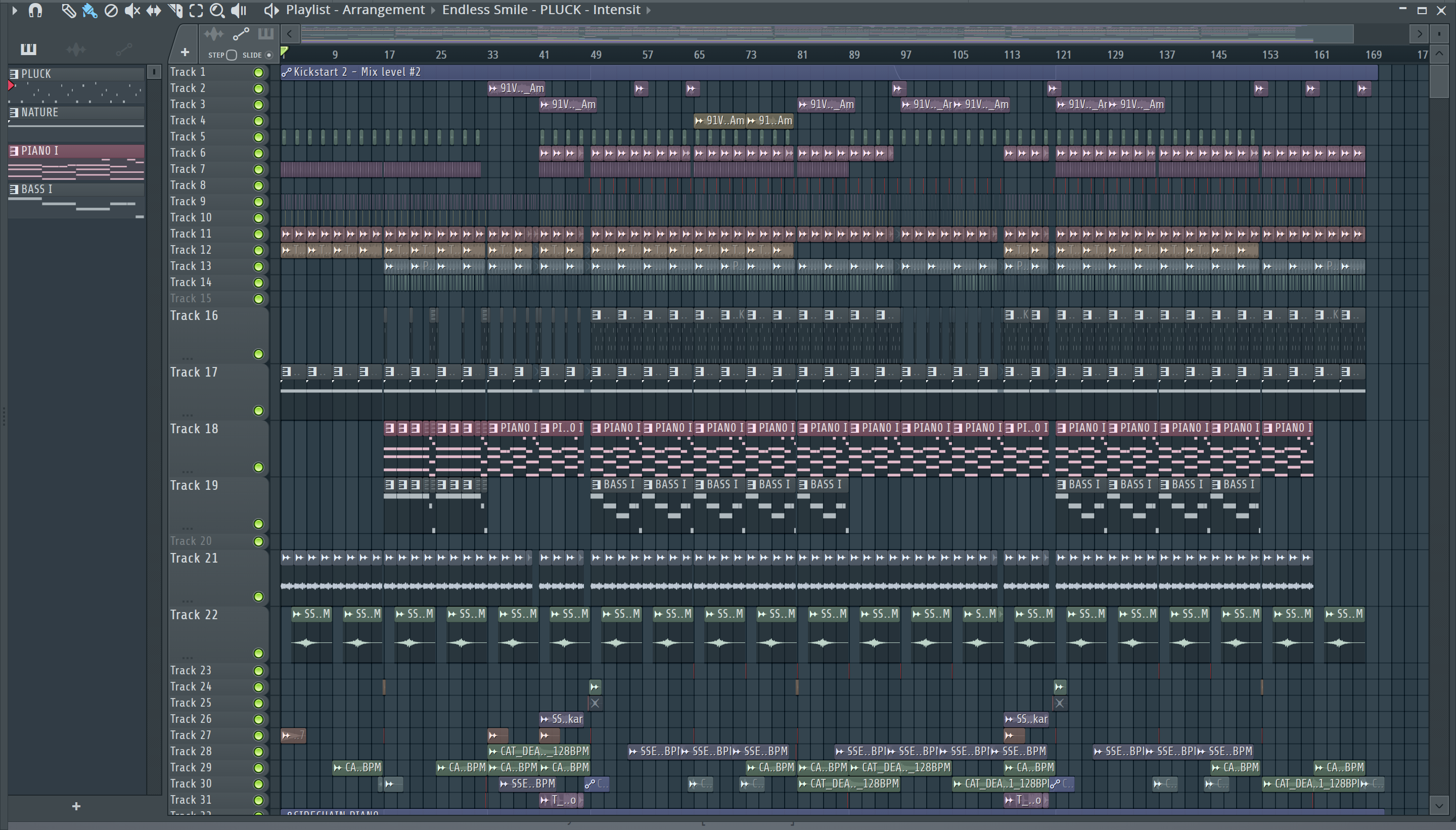Click three dots under Track 16
Viewport: 1456px width, 830px height.
(187, 358)
